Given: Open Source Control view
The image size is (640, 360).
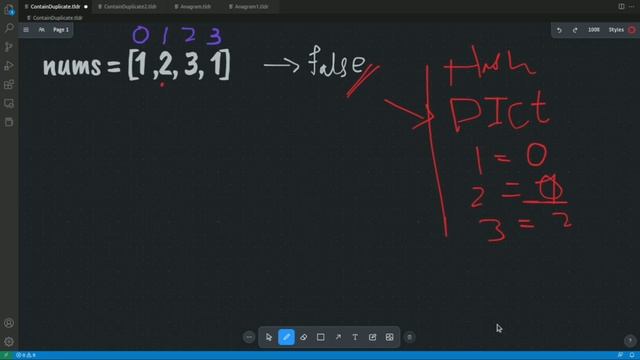Looking at the screenshot, I should pos(9,47).
